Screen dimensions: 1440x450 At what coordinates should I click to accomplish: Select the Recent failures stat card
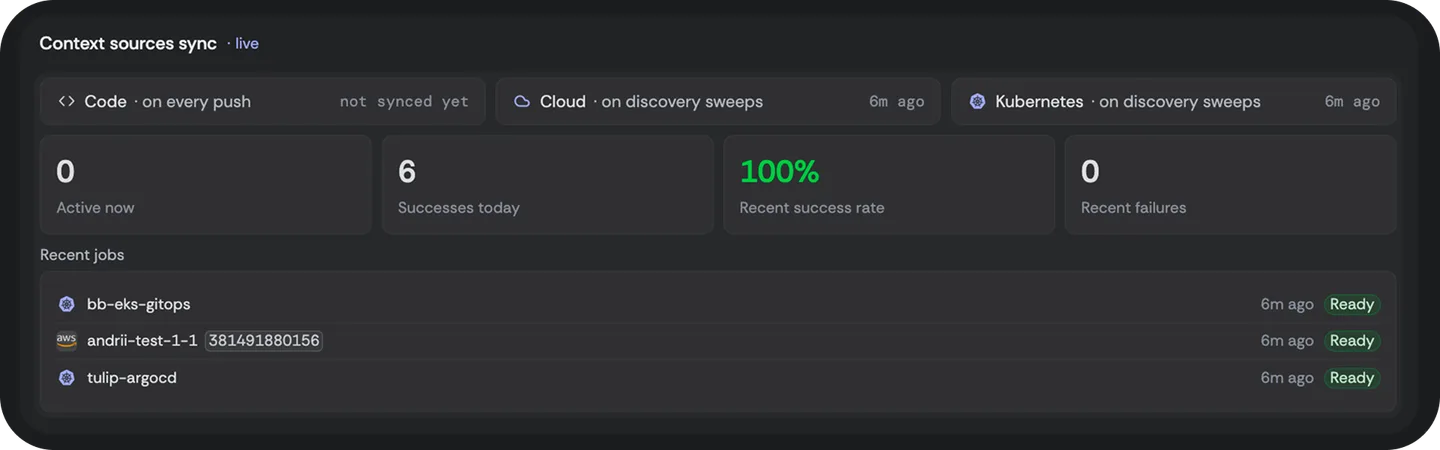pos(1230,185)
